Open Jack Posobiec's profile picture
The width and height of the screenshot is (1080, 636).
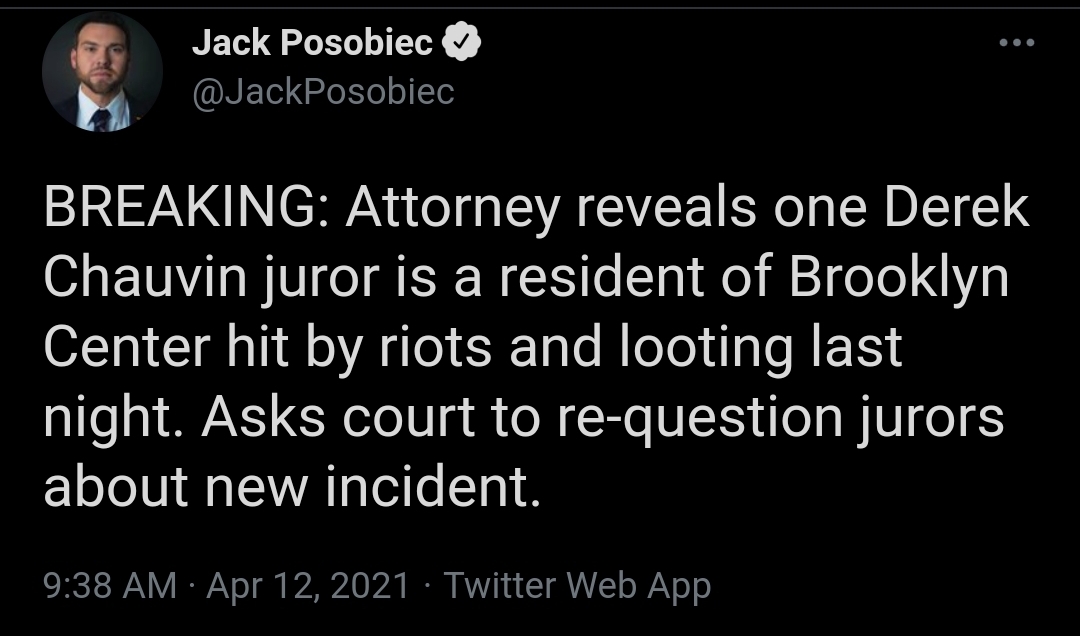102,72
